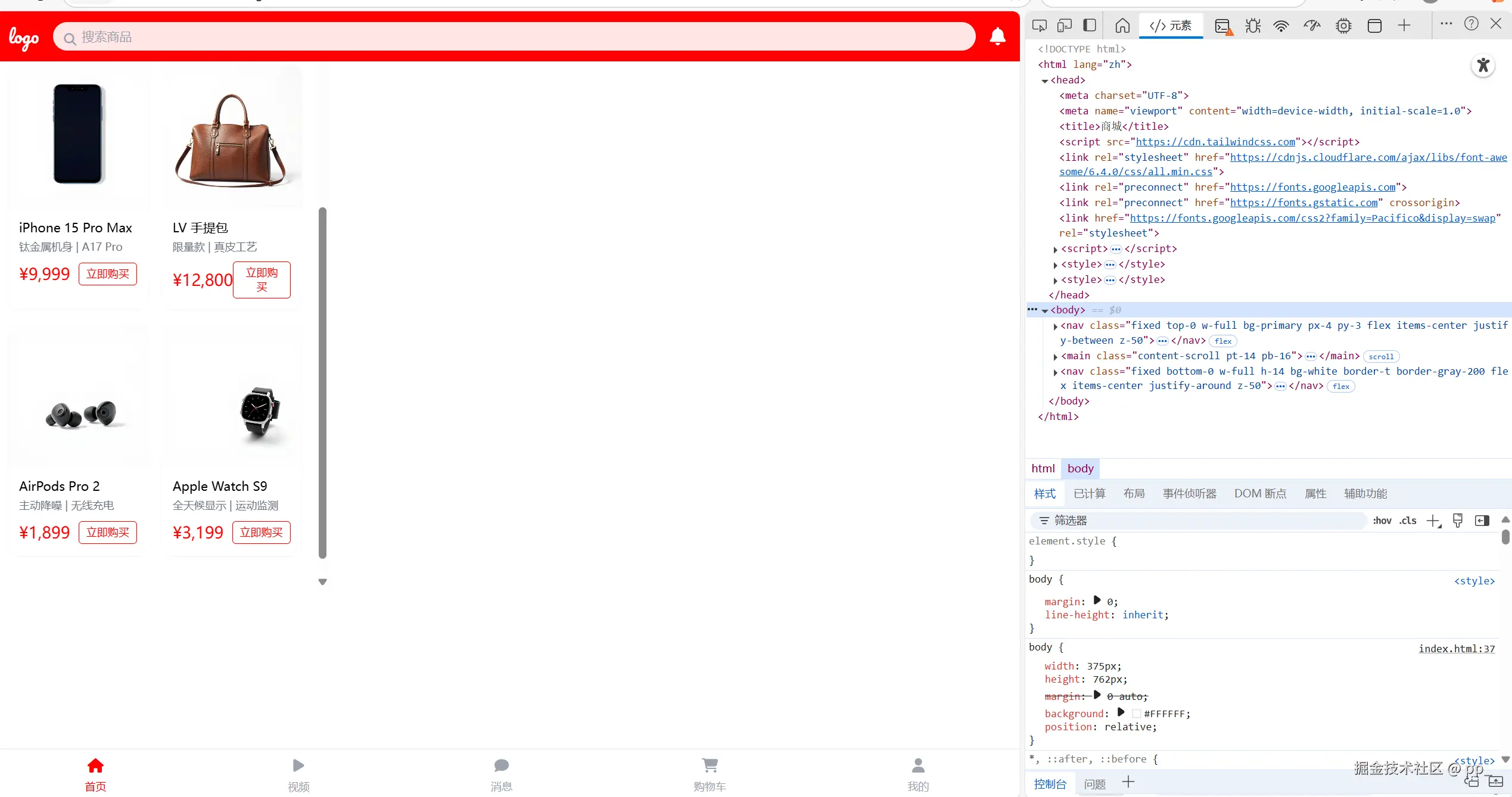Switch to the 已计算 tab
The height and width of the screenshot is (797, 1512).
pyautogui.click(x=1089, y=494)
